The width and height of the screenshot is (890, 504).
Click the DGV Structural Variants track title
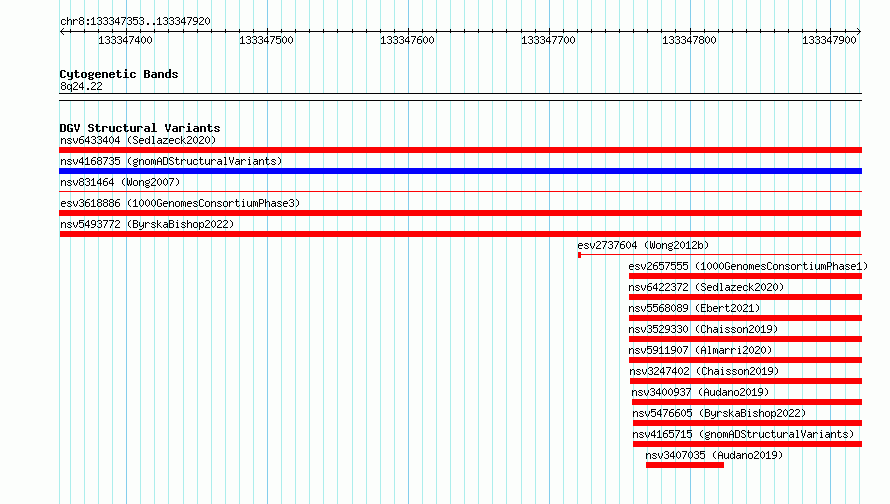pyautogui.click(x=140, y=128)
